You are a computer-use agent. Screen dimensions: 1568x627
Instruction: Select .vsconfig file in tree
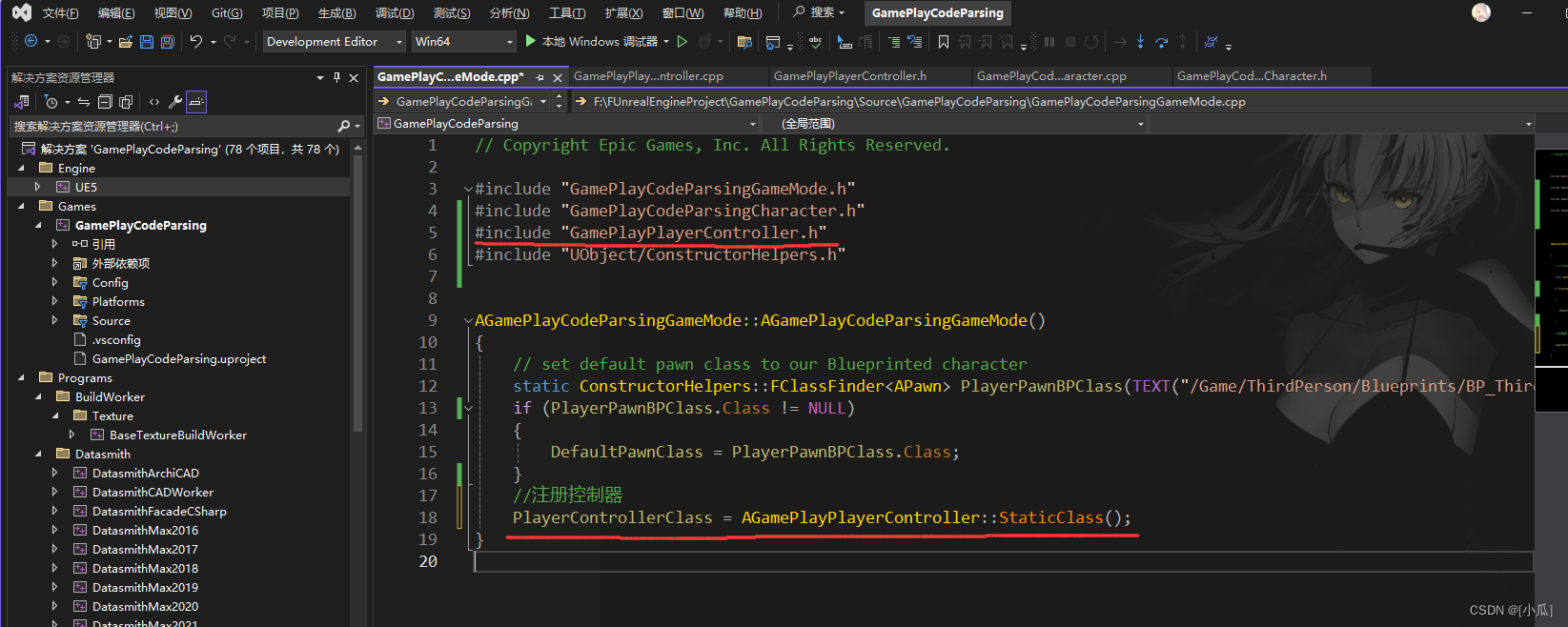tap(116, 340)
